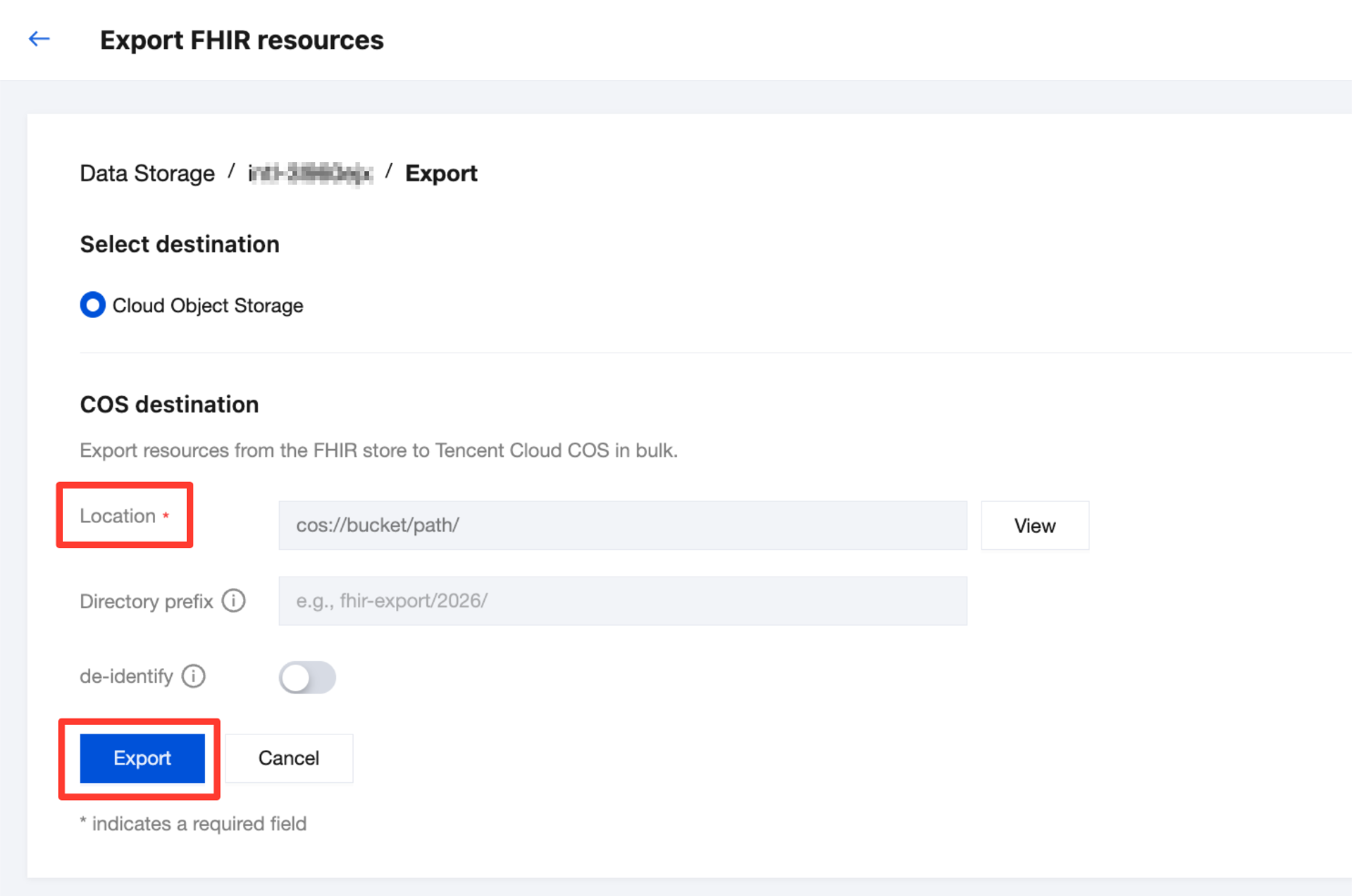
Task: Show the de-identify info tooltip icon
Action: 194,676
